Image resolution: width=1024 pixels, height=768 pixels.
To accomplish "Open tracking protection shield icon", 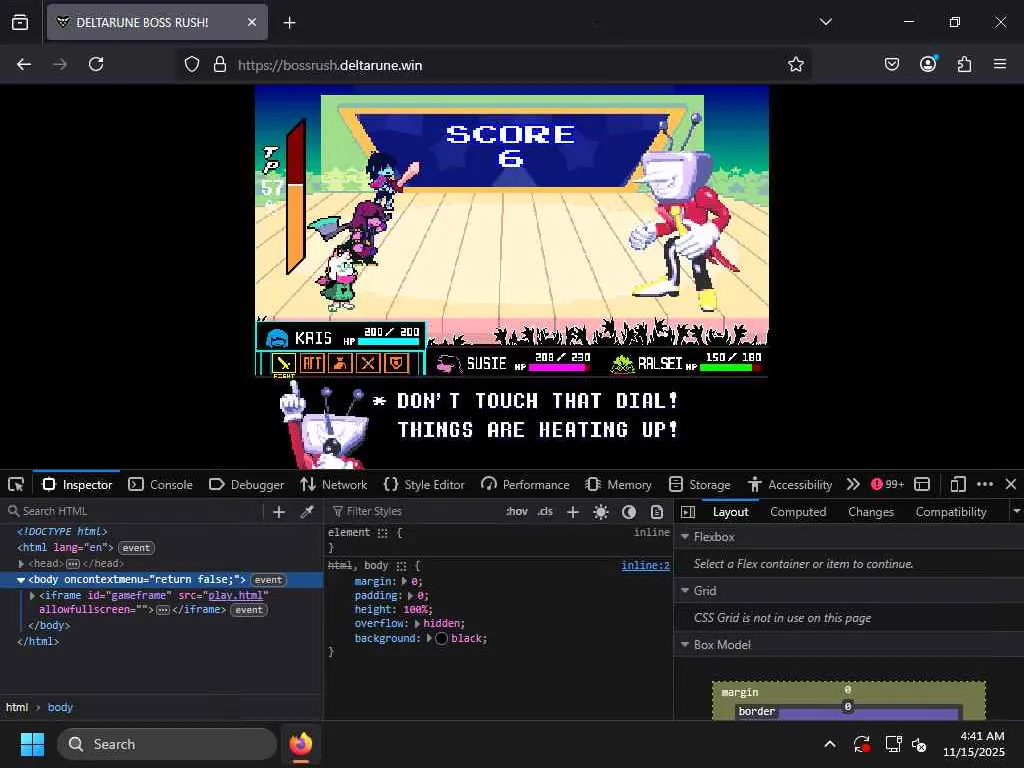I will pos(192,65).
